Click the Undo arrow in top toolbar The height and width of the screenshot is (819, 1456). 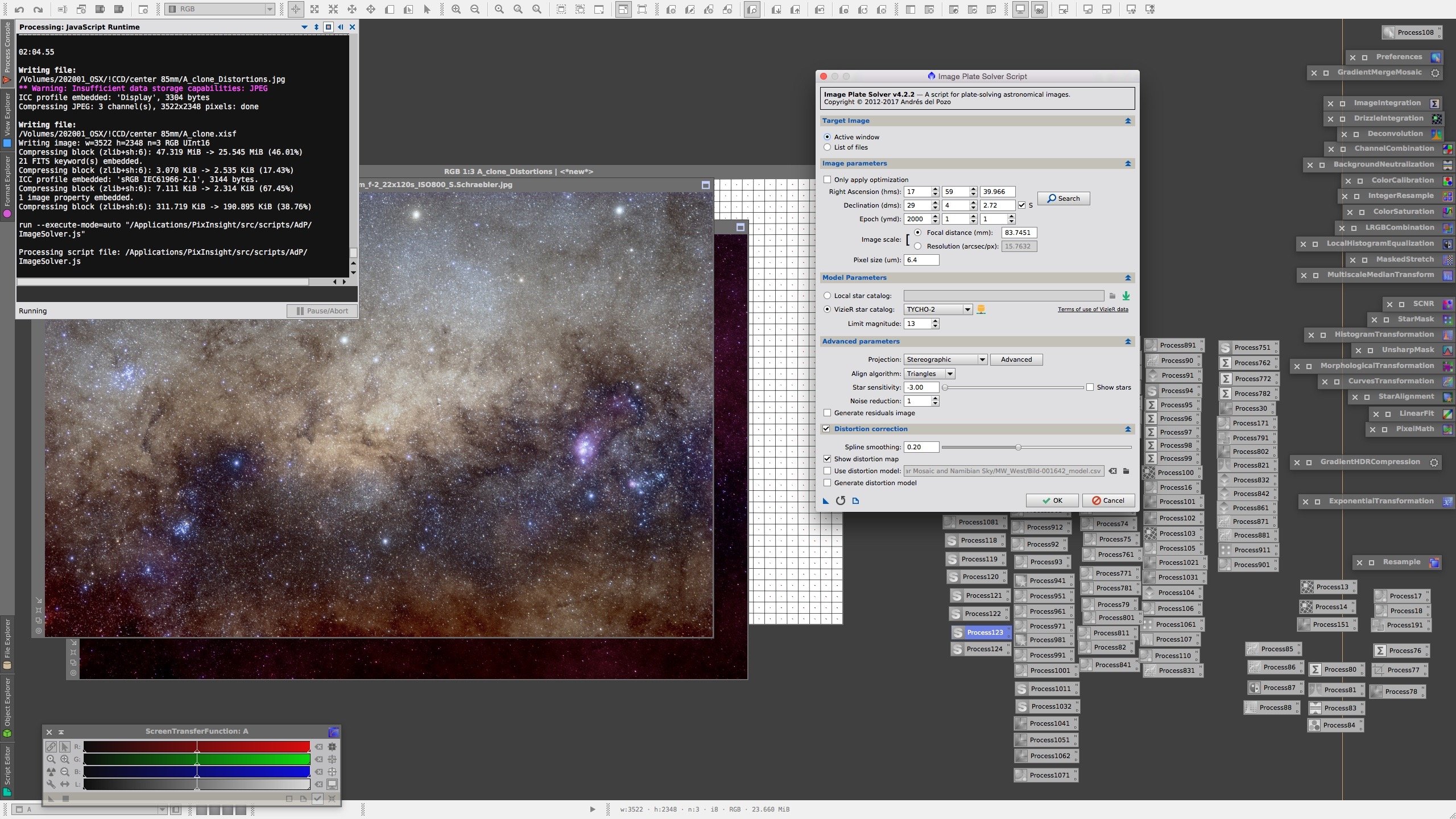coord(19,9)
